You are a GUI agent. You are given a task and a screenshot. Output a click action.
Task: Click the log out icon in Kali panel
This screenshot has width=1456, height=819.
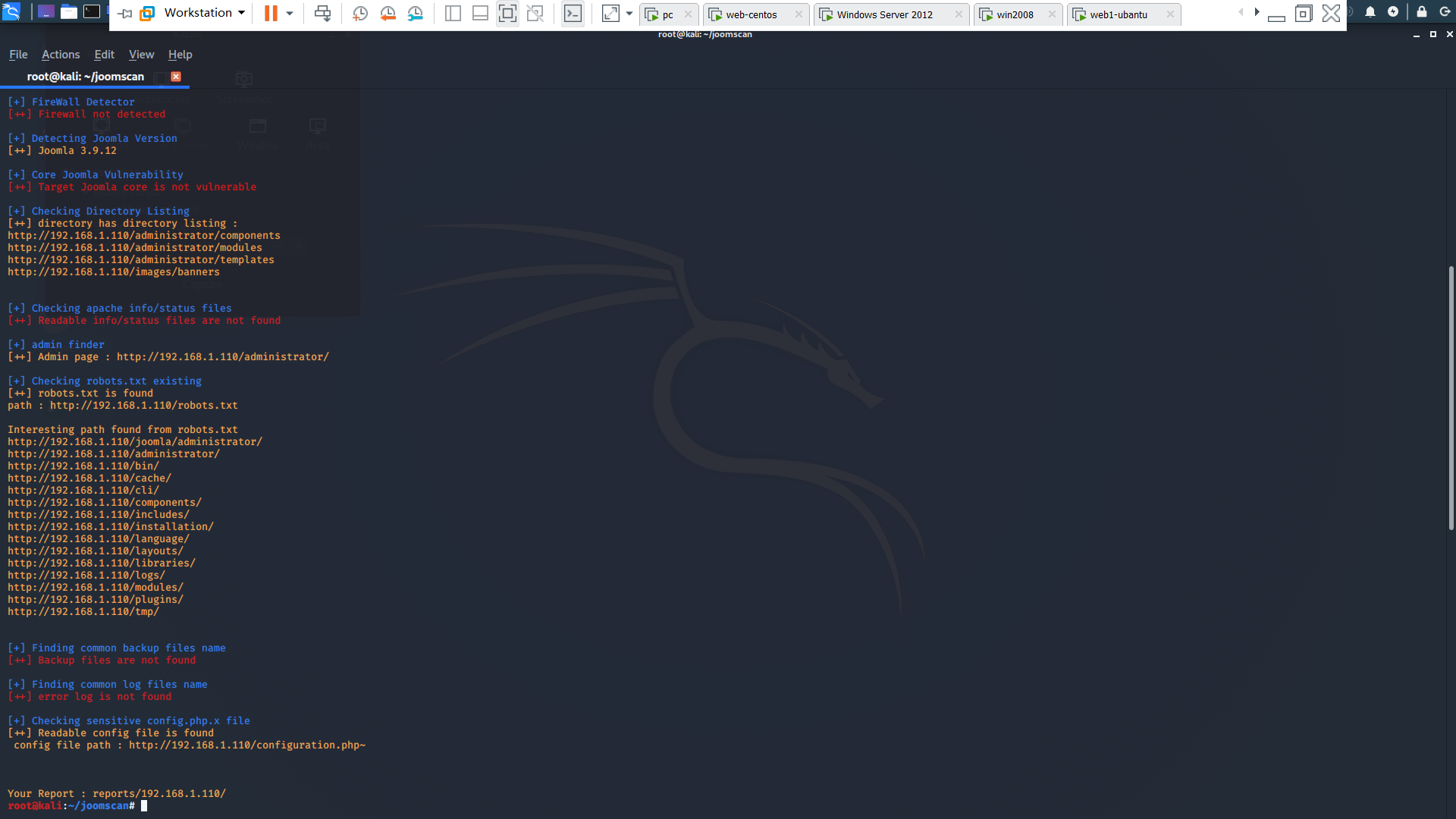click(x=1445, y=11)
